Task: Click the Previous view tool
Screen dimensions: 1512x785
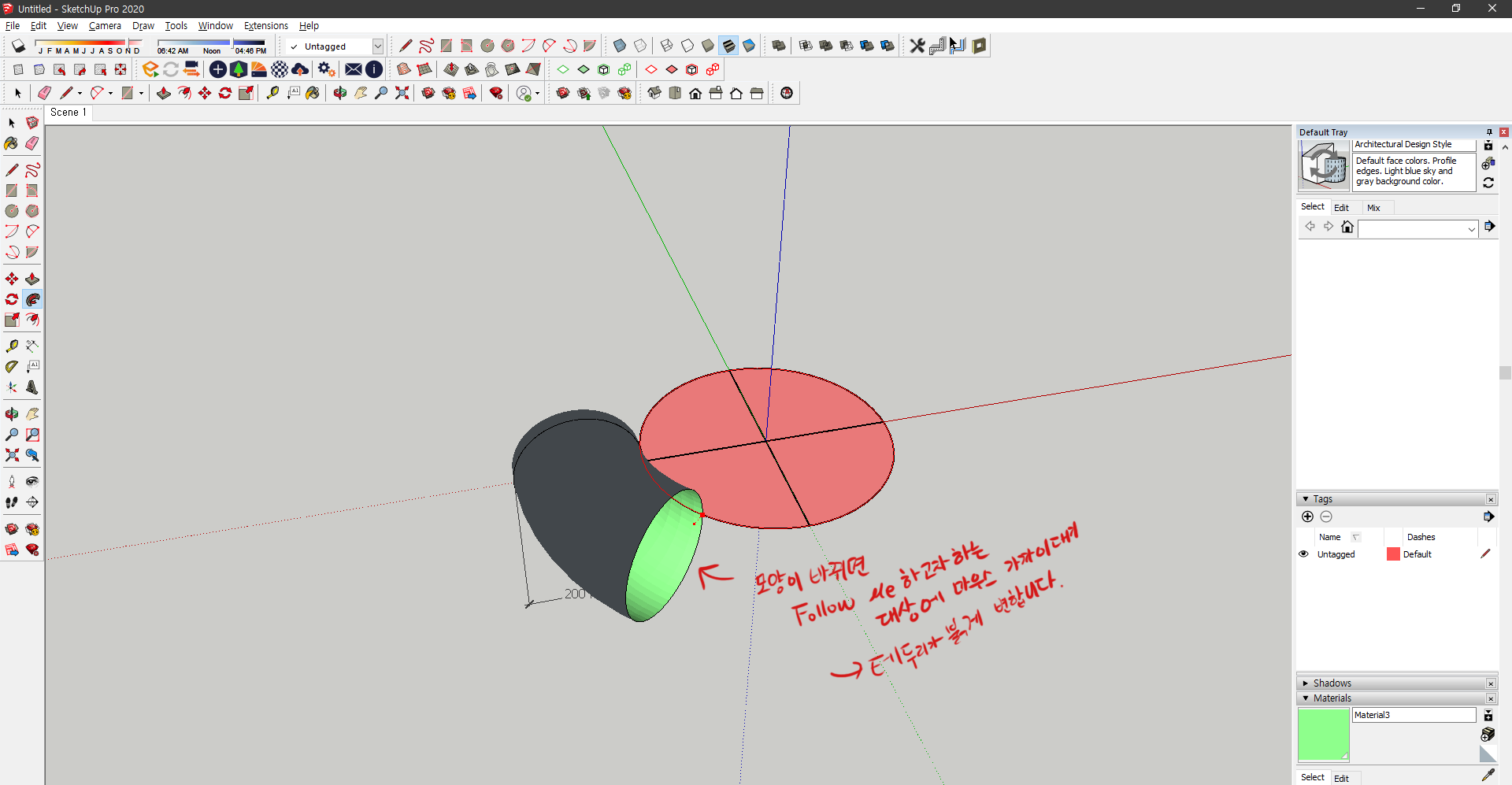Action: [x=32, y=455]
